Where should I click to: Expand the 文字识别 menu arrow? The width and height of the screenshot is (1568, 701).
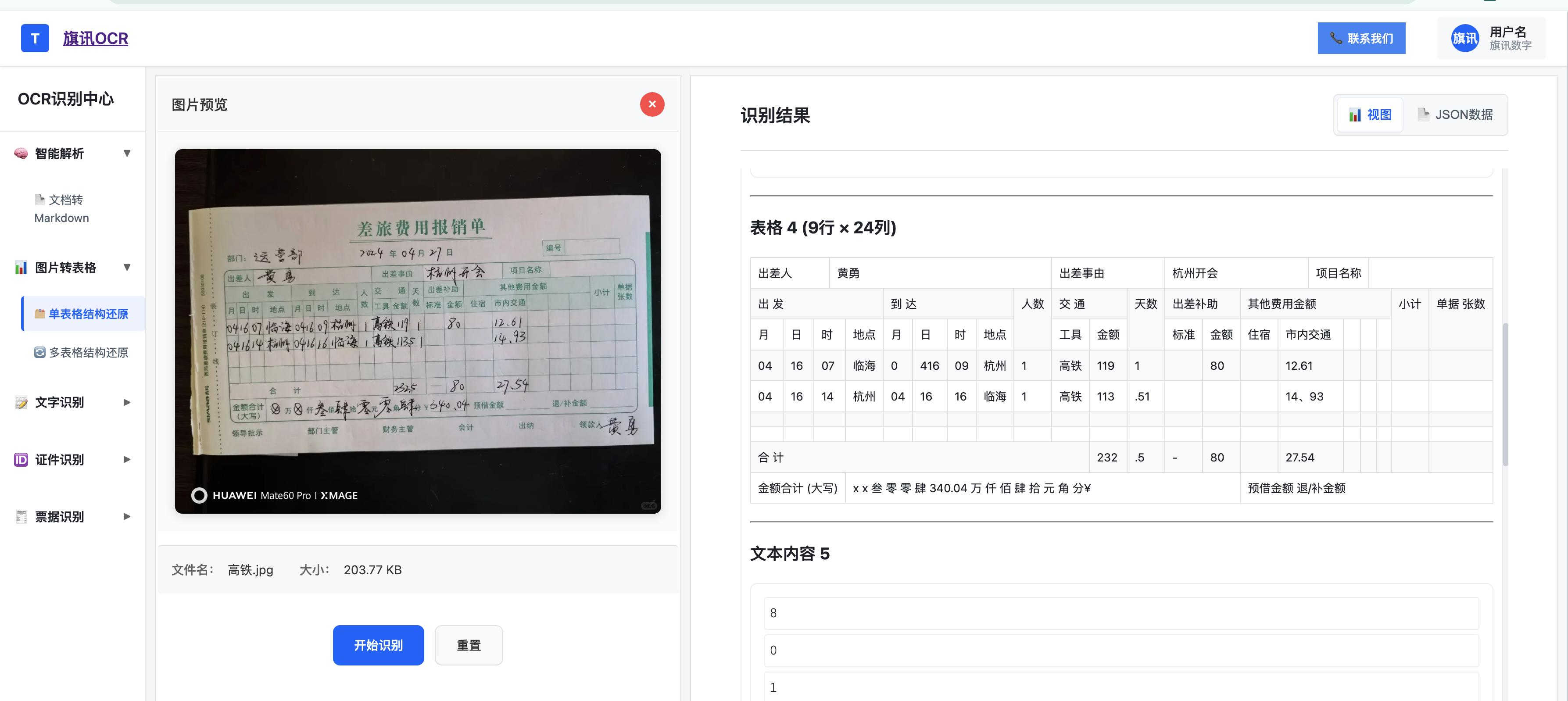127,402
